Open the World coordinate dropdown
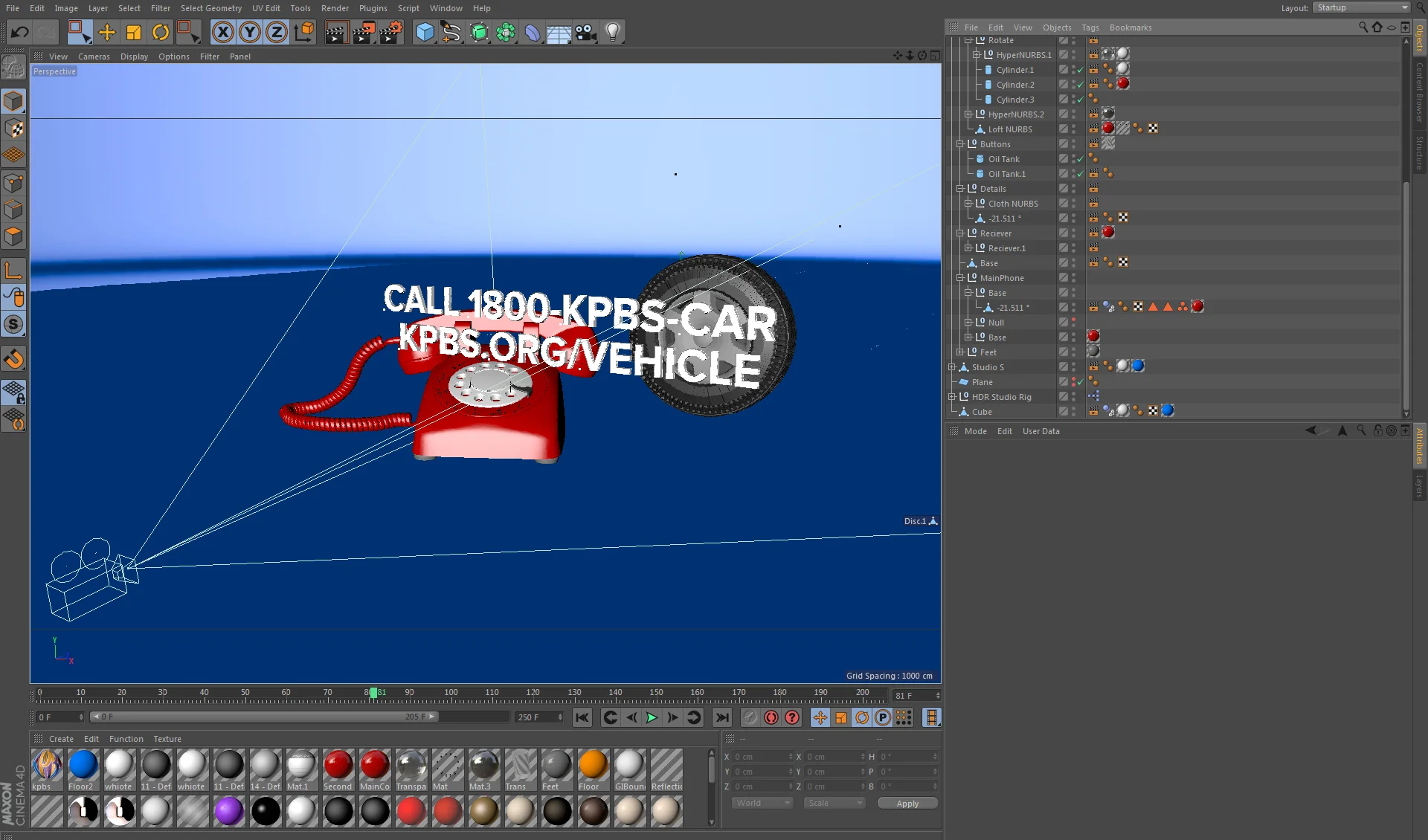 tap(762, 804)
